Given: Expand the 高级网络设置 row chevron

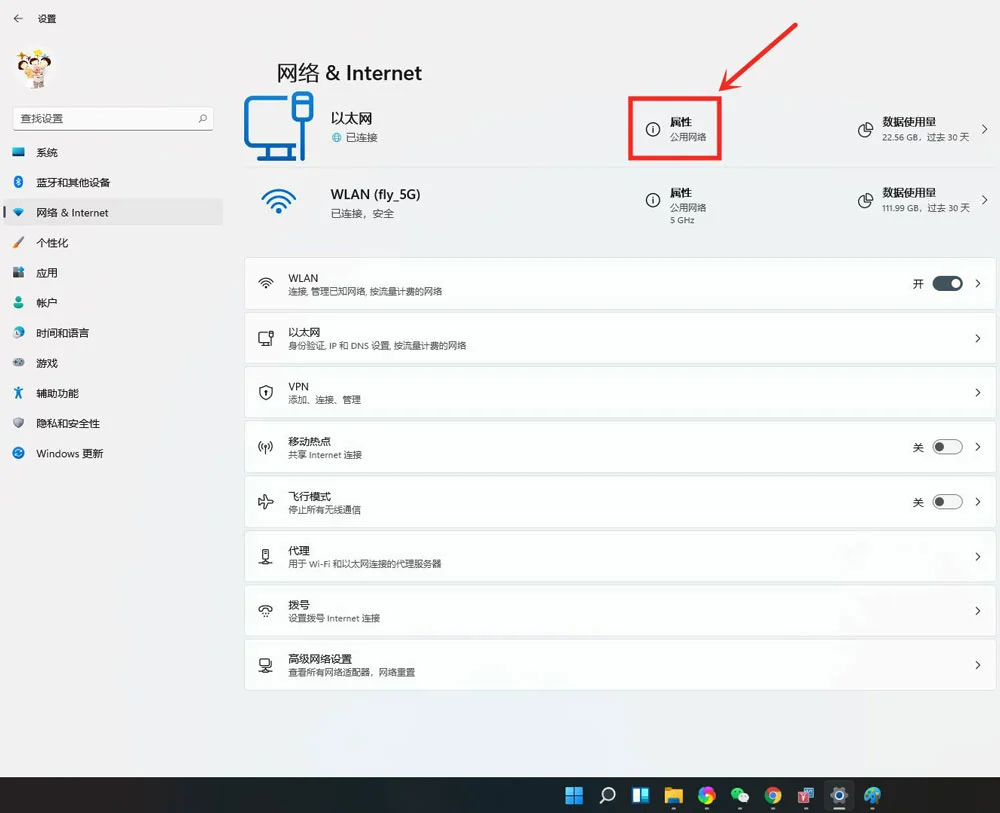Looking at the screenshot, I should tap(978, 665).
